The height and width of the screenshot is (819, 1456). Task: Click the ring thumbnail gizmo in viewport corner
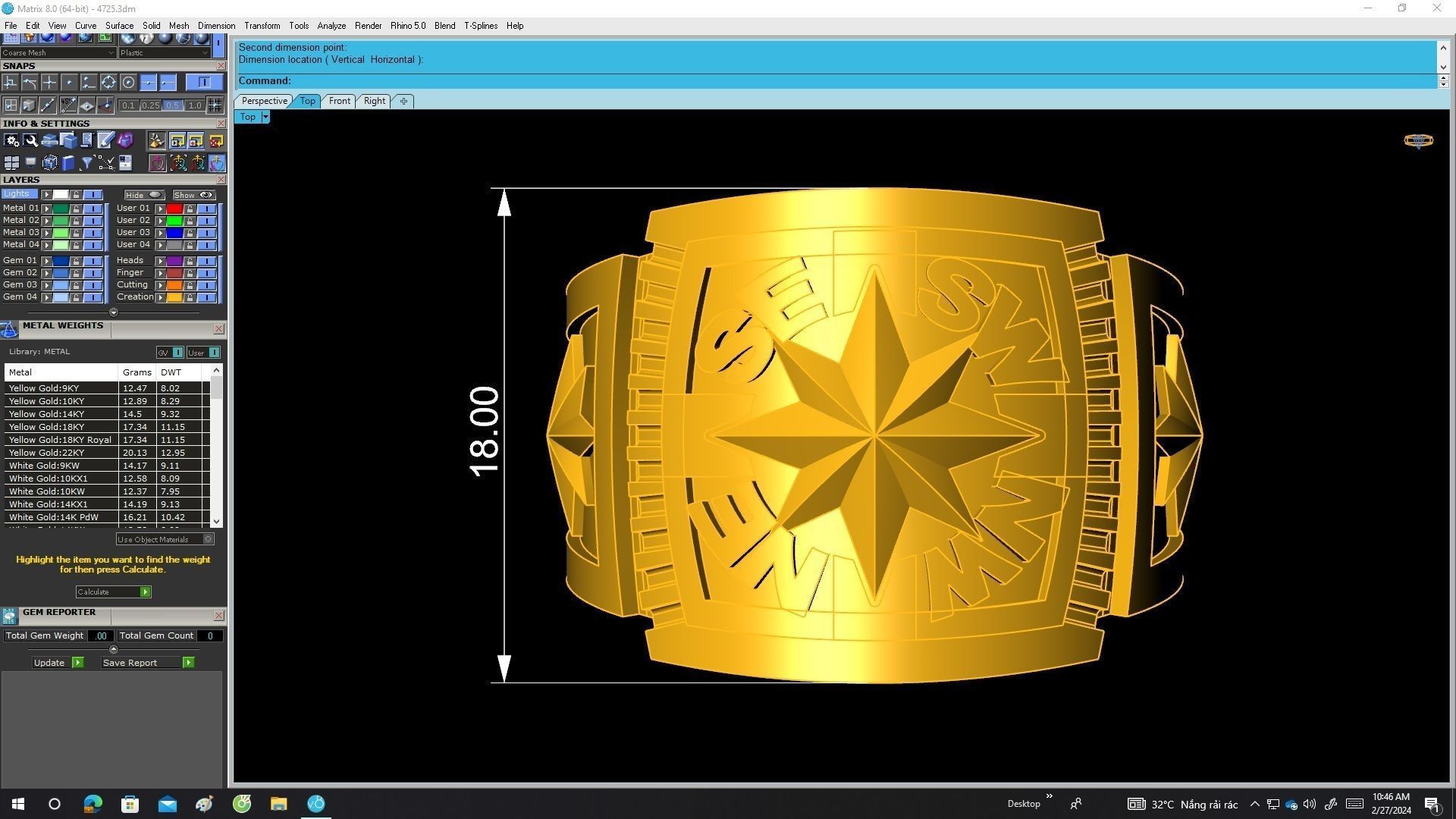tap(1418, 141)
